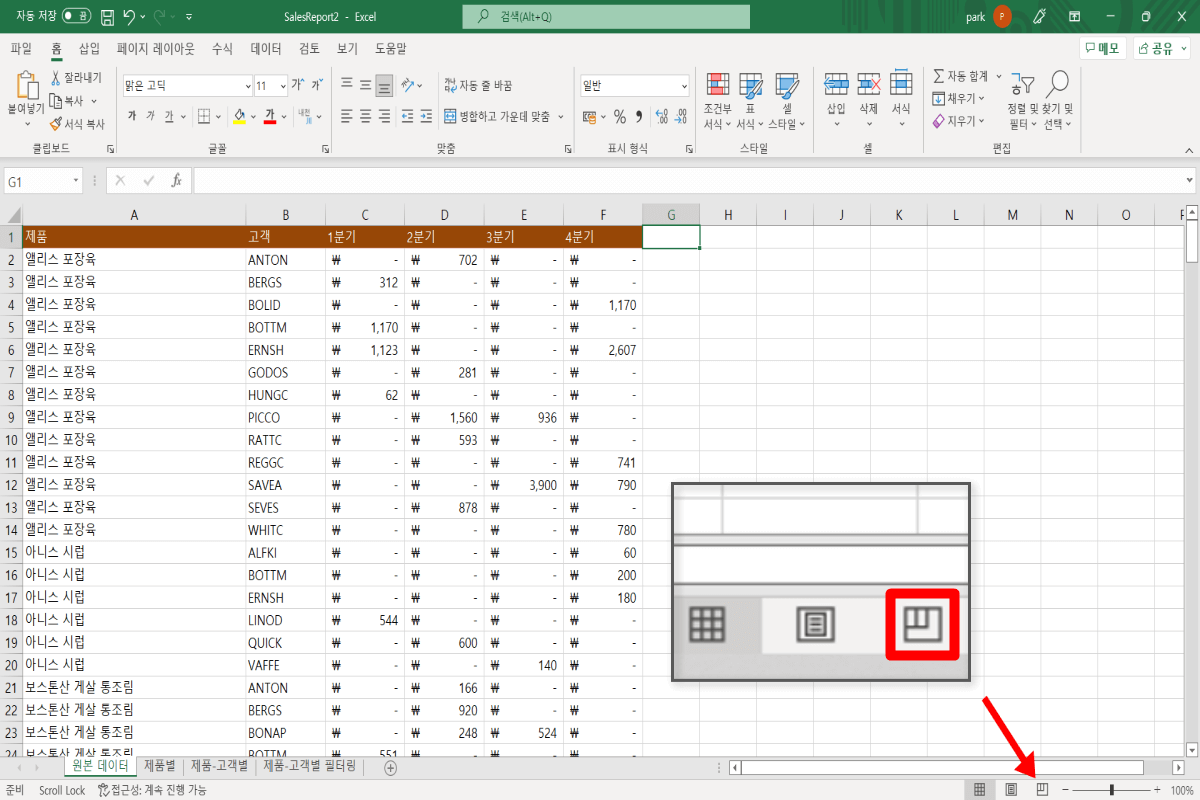Open the Data (데이터) ribbon tab
The height and width of the screenshot is (800, 1200).
tap(266, 48)
